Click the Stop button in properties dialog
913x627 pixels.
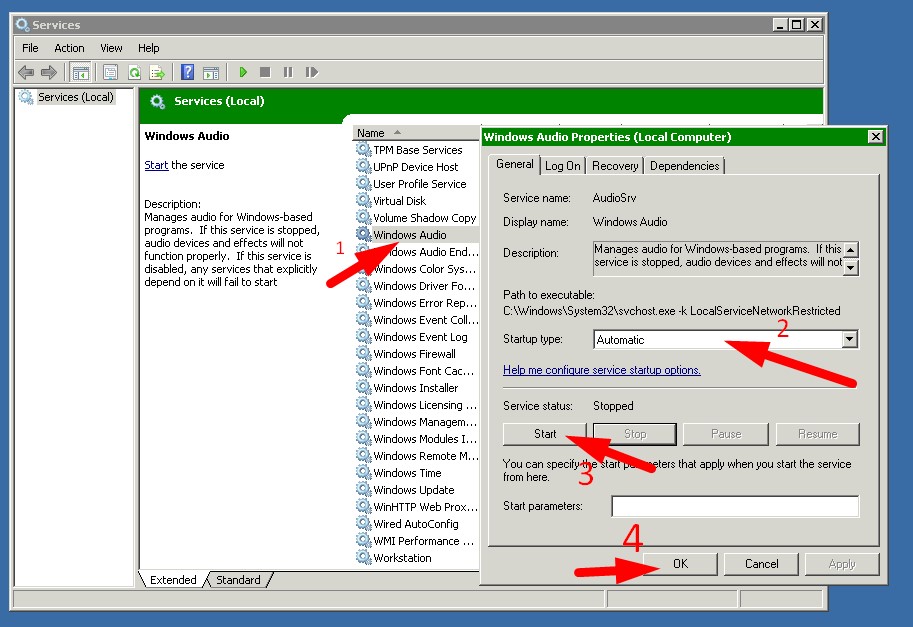coord(635,434)
